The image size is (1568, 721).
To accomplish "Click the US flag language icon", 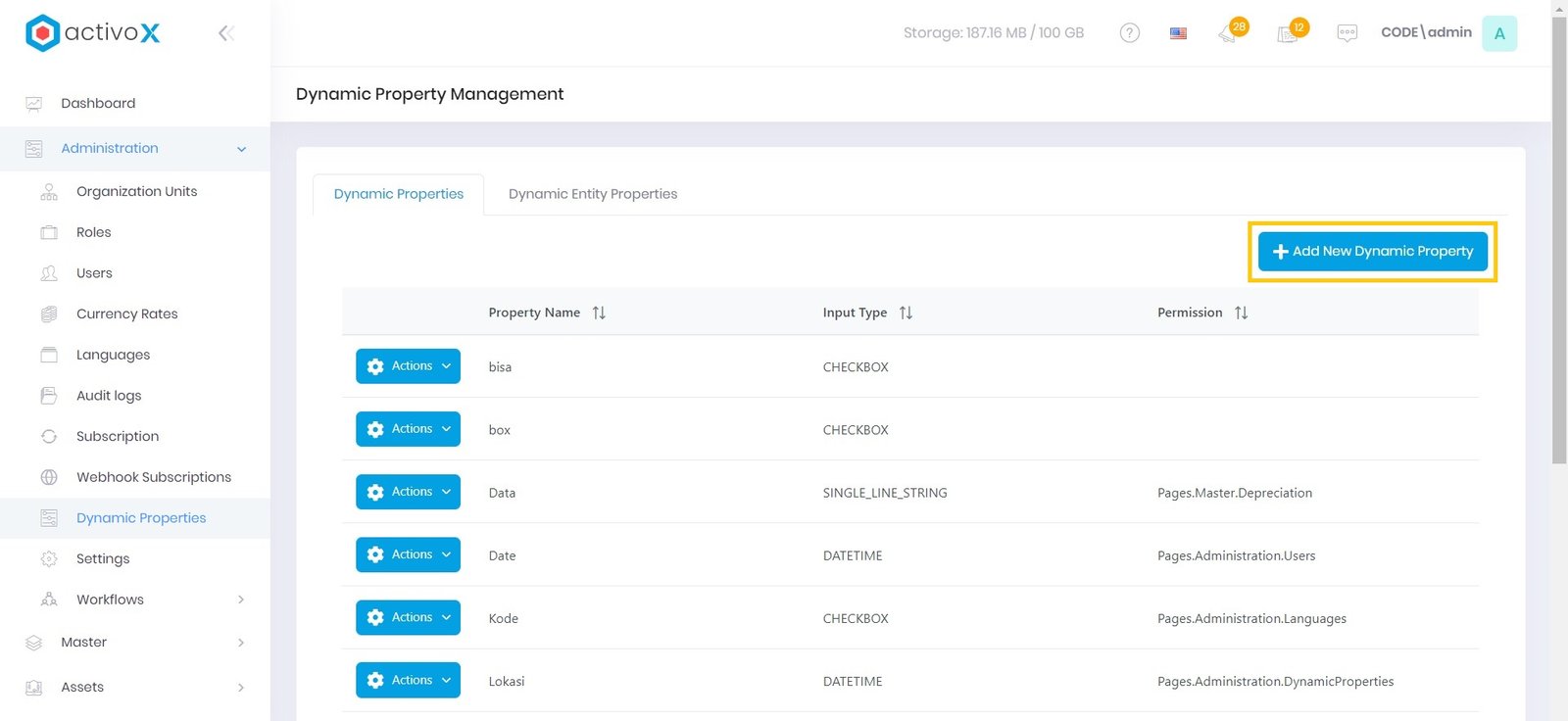I will pos(1178,33).
